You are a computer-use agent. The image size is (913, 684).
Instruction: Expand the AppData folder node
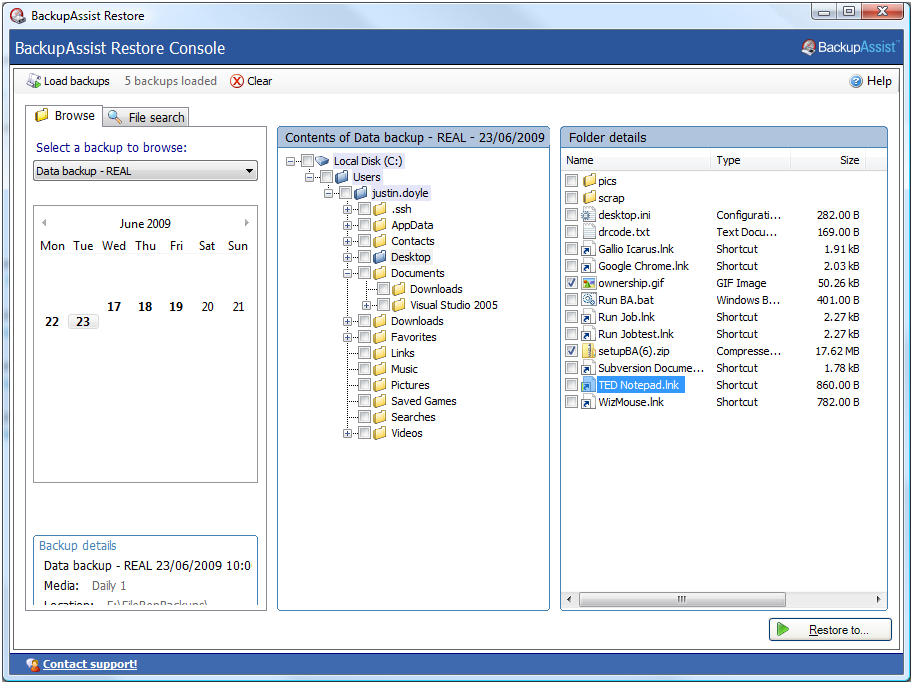348,225
